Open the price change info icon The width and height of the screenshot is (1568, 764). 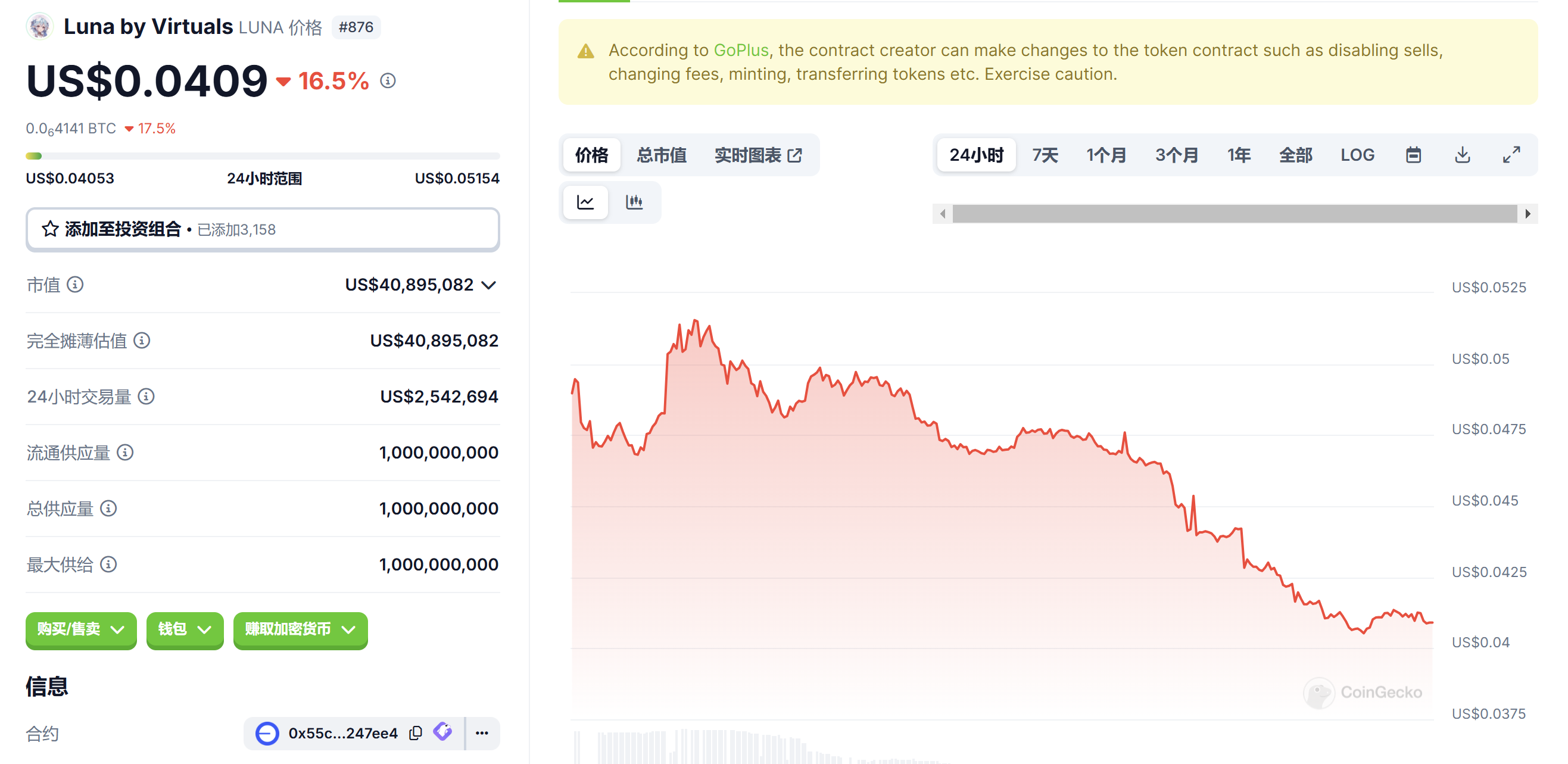coord(388,80)
